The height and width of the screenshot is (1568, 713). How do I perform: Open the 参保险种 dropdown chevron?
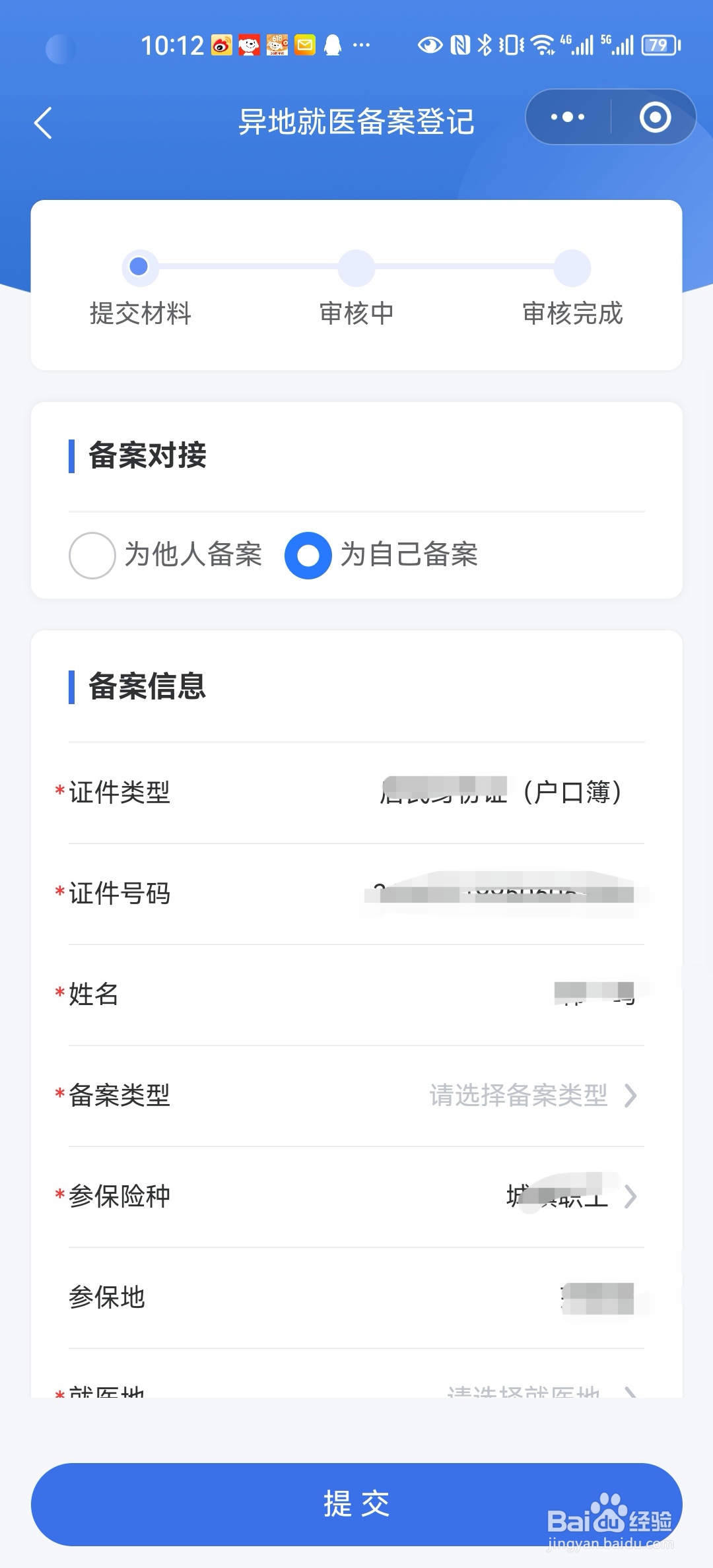coord(630,1196)
